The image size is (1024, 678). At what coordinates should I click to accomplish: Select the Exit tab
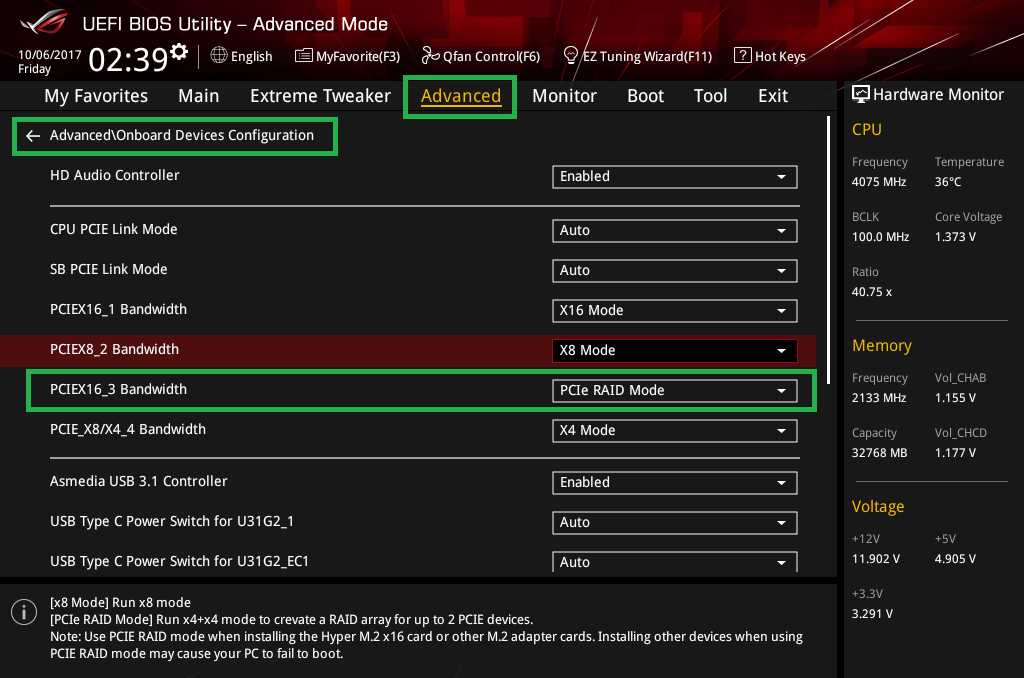pyautogui.click(x=773, y=96)
